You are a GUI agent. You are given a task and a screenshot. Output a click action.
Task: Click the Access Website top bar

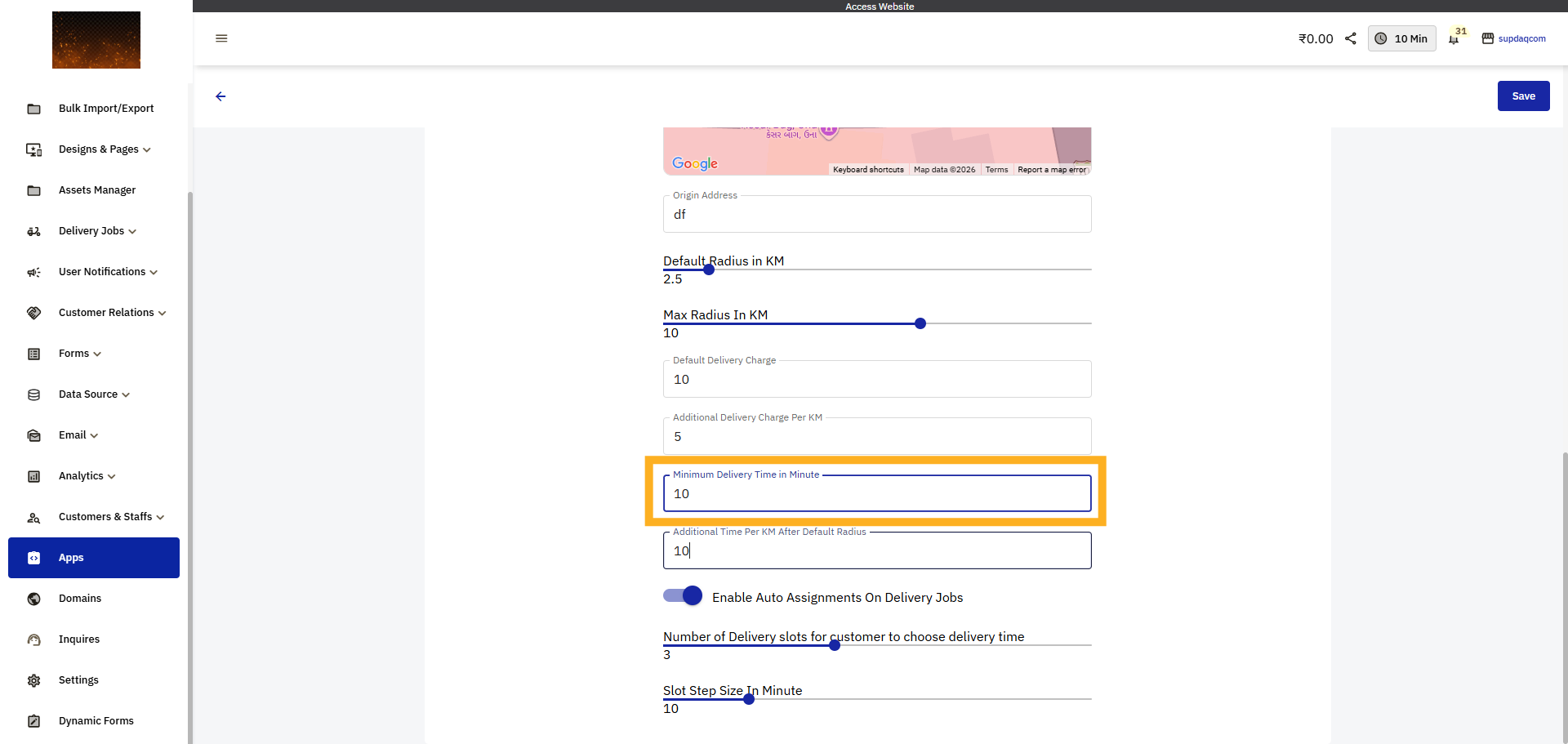880,7
